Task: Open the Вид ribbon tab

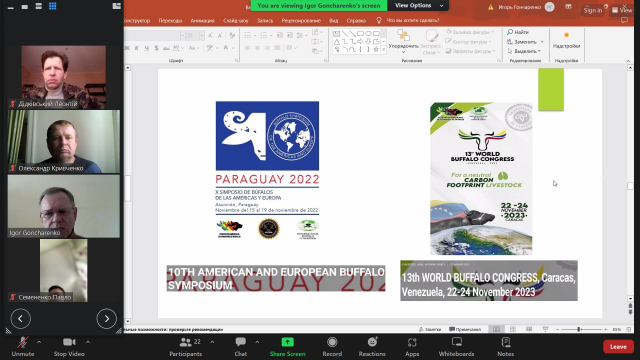Action: point(333,20)
